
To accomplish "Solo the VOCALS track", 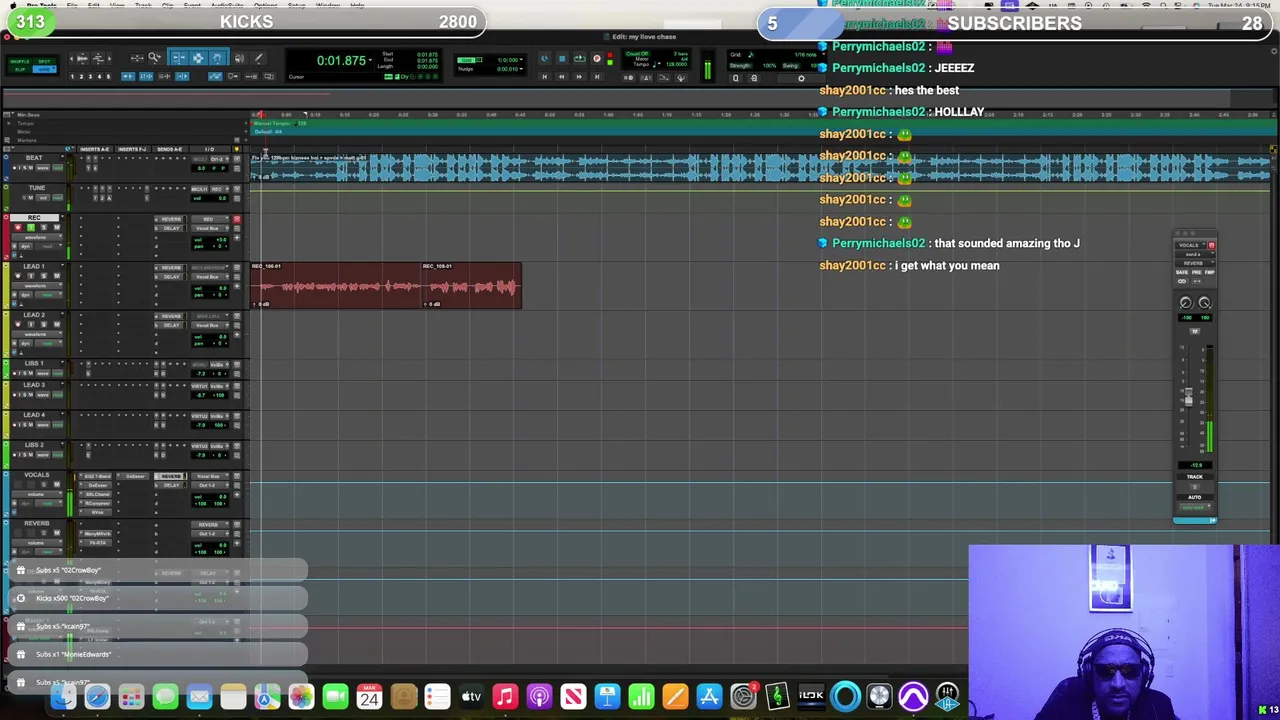I will point(44,484).
